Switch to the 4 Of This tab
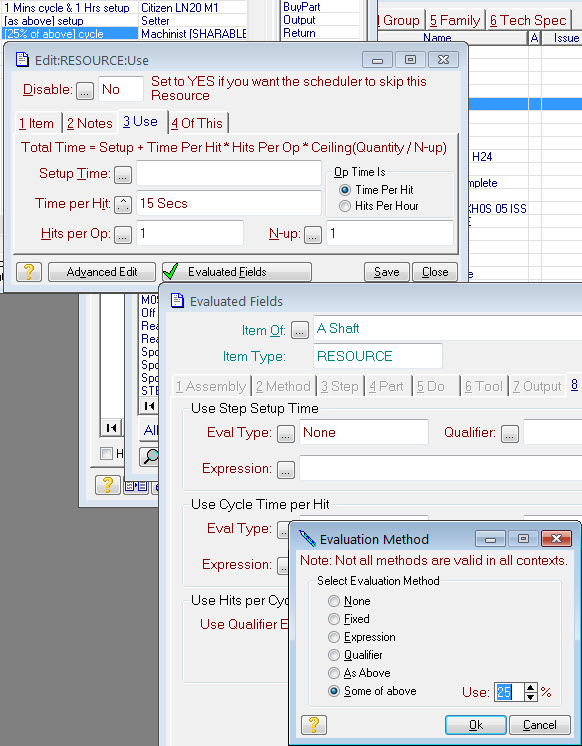This screenshot has width=582, height=746. [x=197, y=123]
